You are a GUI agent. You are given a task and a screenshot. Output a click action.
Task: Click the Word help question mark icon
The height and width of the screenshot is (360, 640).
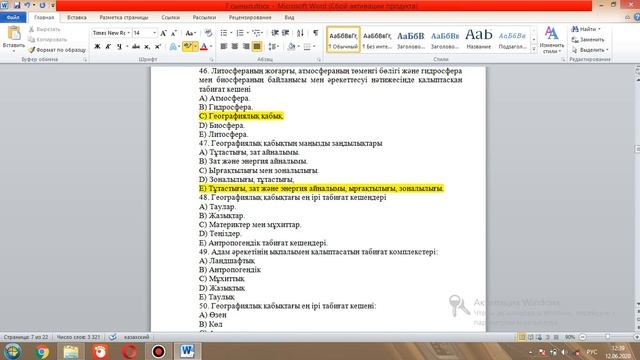pyautogui.click(x=636, y=17)
